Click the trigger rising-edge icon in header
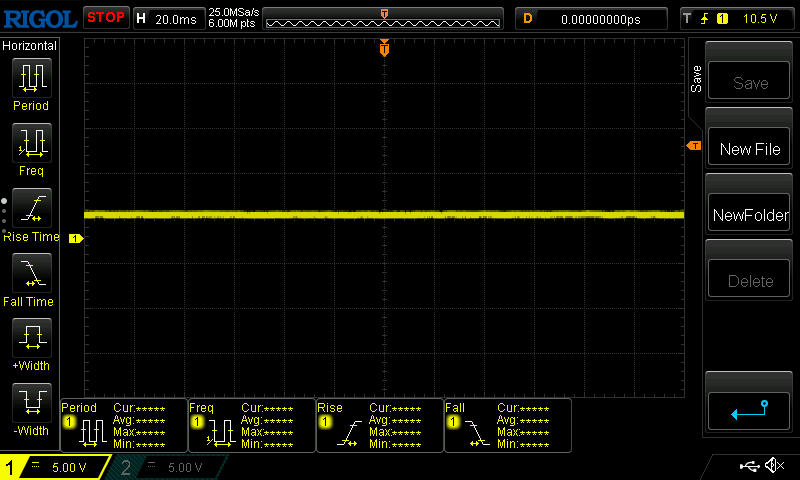The width and height of the screenshot is (800, 480). click(705, 19)
